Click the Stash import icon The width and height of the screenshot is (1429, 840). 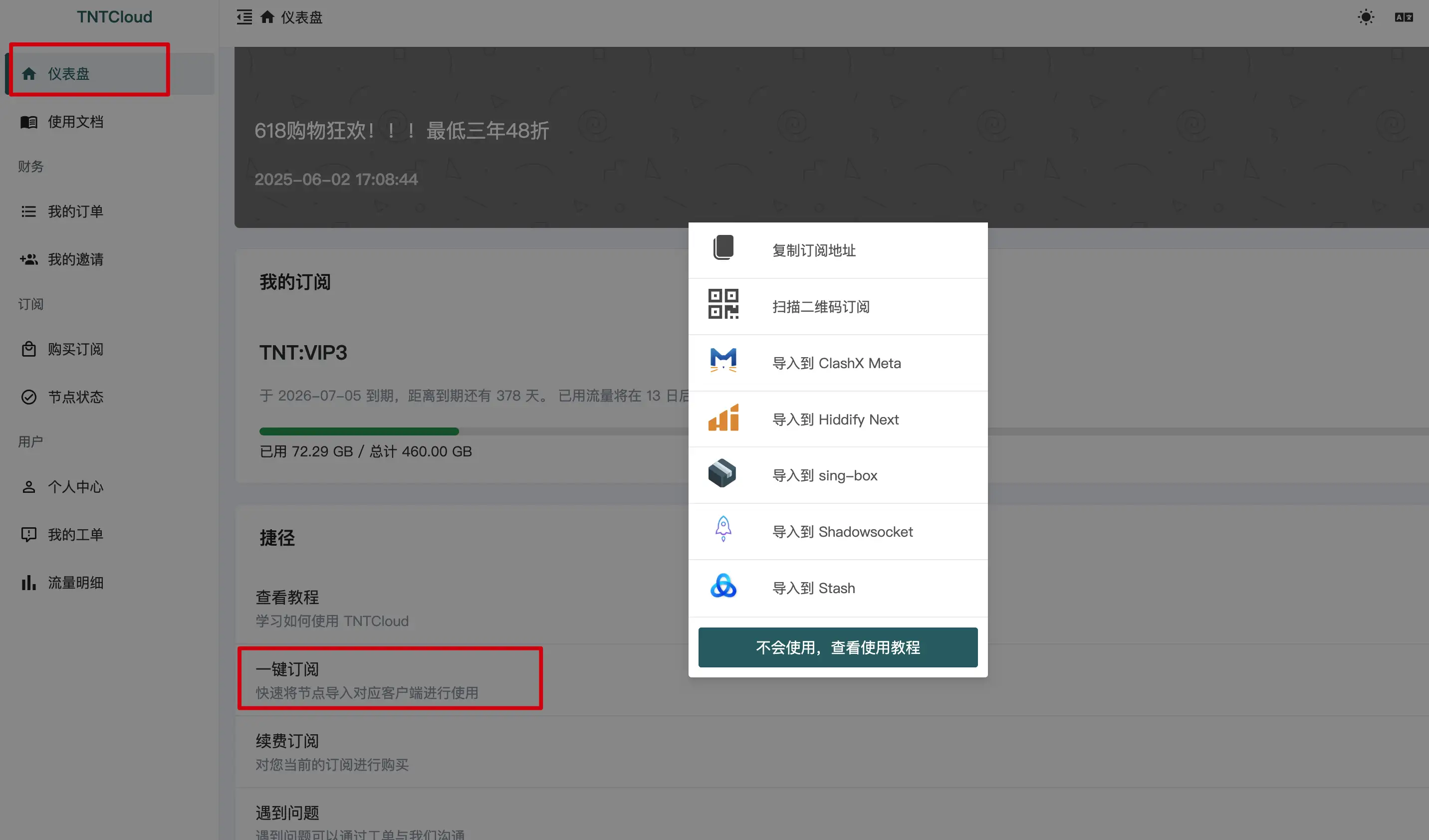tap(722, 587)
